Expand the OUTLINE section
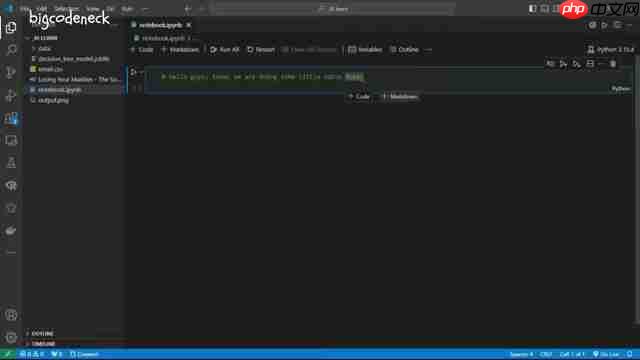640x360 pixels. 42,333
